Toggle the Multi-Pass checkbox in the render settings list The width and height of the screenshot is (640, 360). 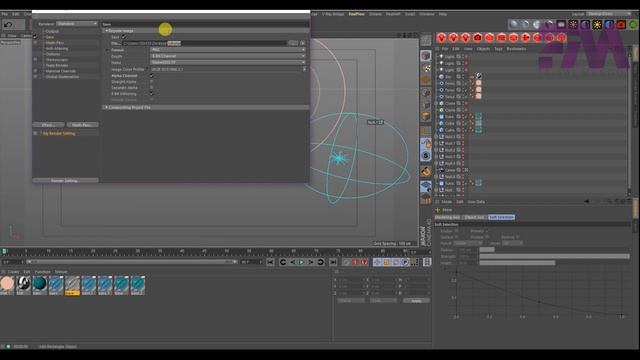click(36, 42)
